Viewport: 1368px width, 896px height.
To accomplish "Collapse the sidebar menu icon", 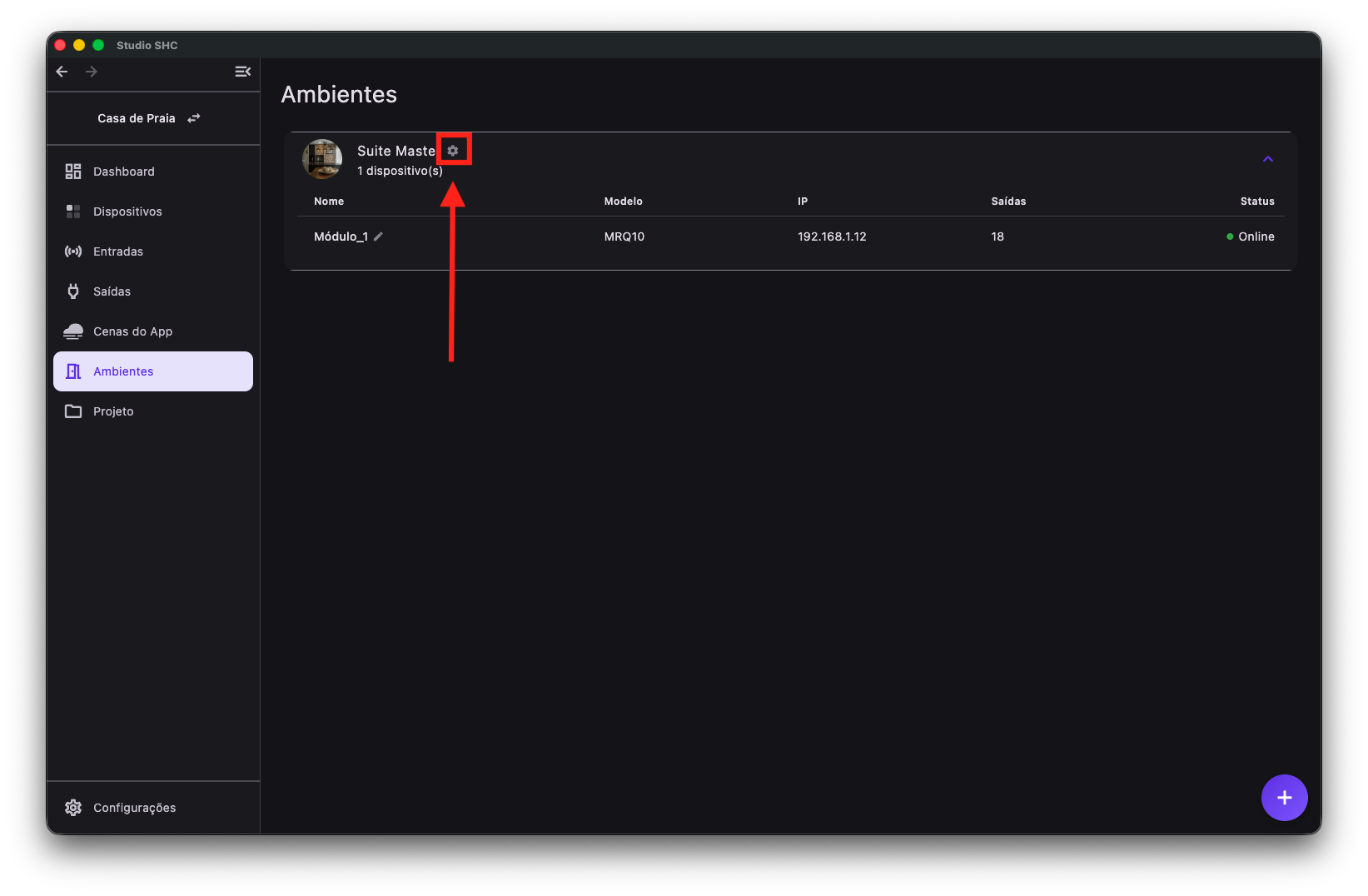I will (x=242, y=72).
